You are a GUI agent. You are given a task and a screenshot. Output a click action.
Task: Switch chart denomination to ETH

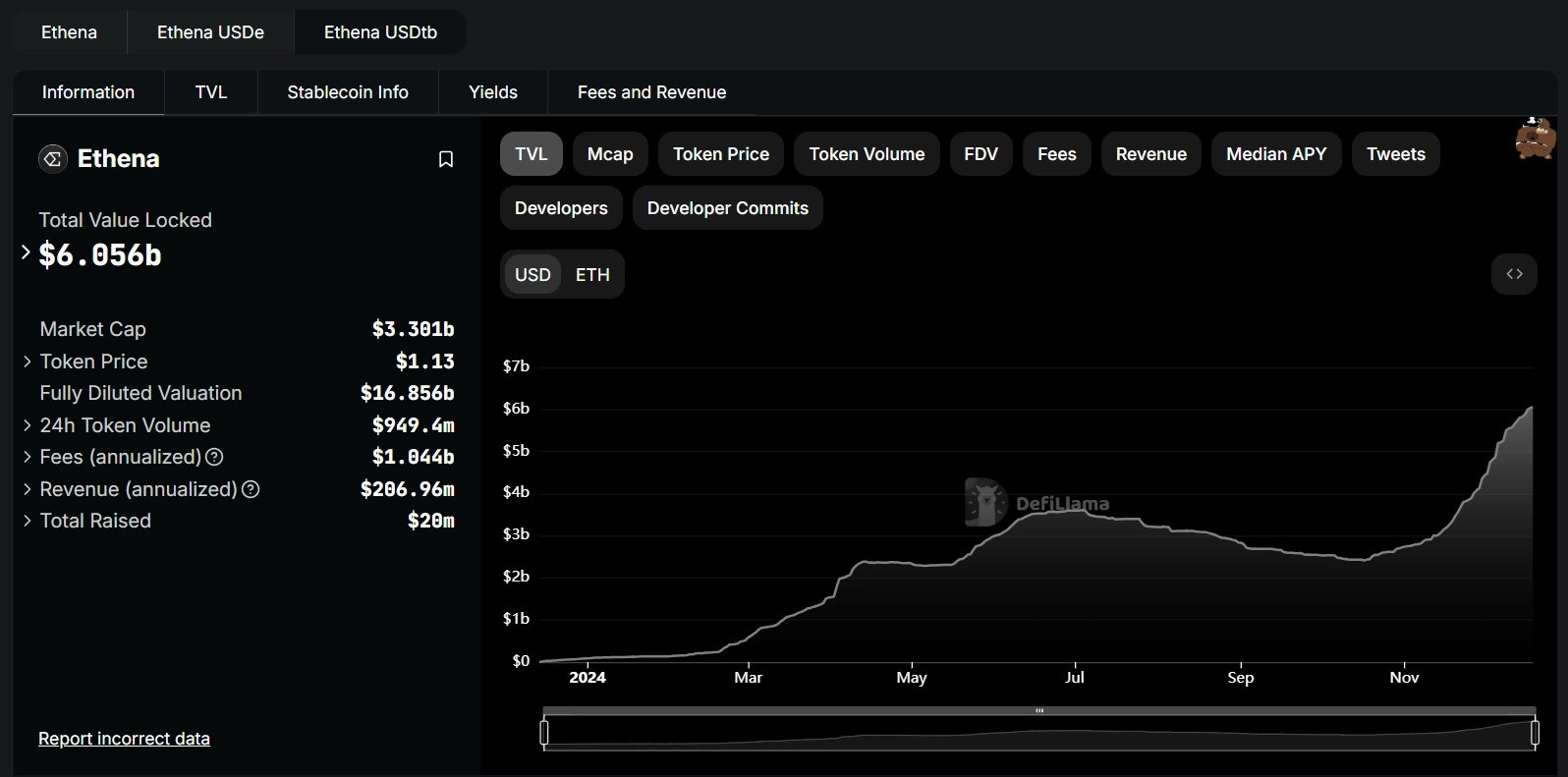pos(592,275)
